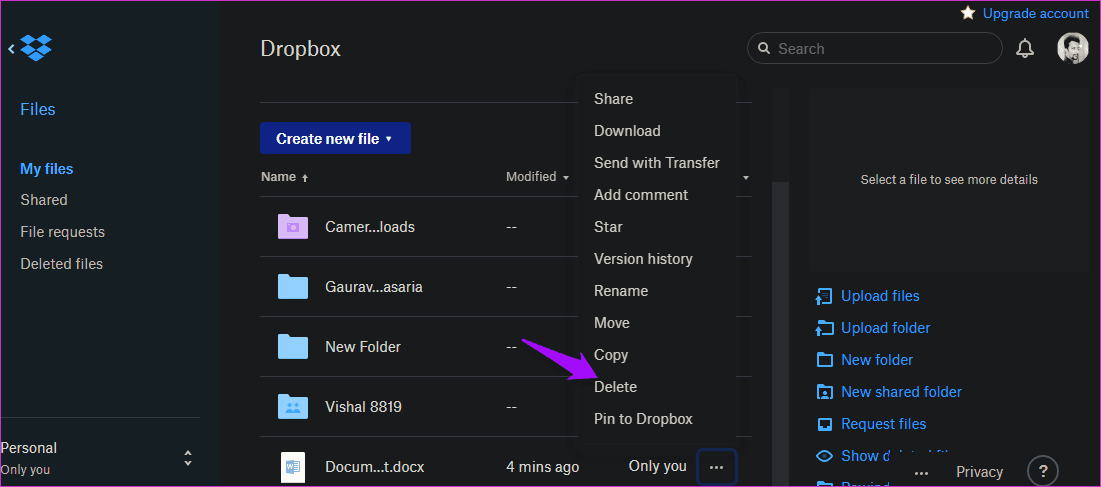Open the Camer...loads folder name
The width and height of the screenshot is (1101, 487).
[x=369, y=227]
